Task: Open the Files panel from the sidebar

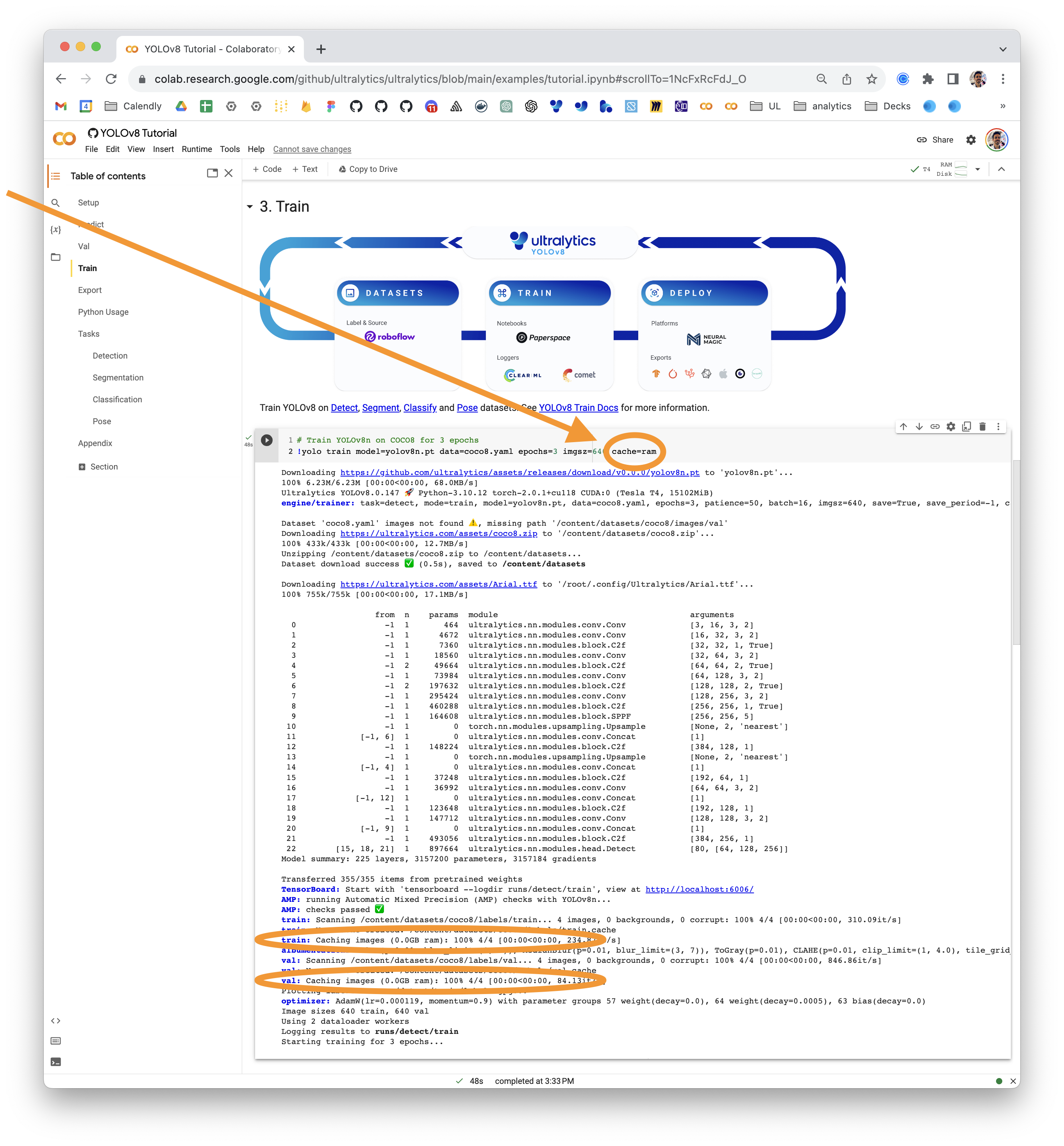Action: point(55,257)
